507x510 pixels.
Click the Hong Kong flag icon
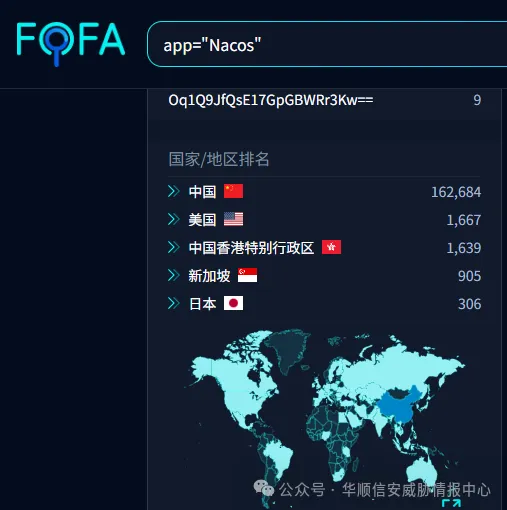click(331, 247)
